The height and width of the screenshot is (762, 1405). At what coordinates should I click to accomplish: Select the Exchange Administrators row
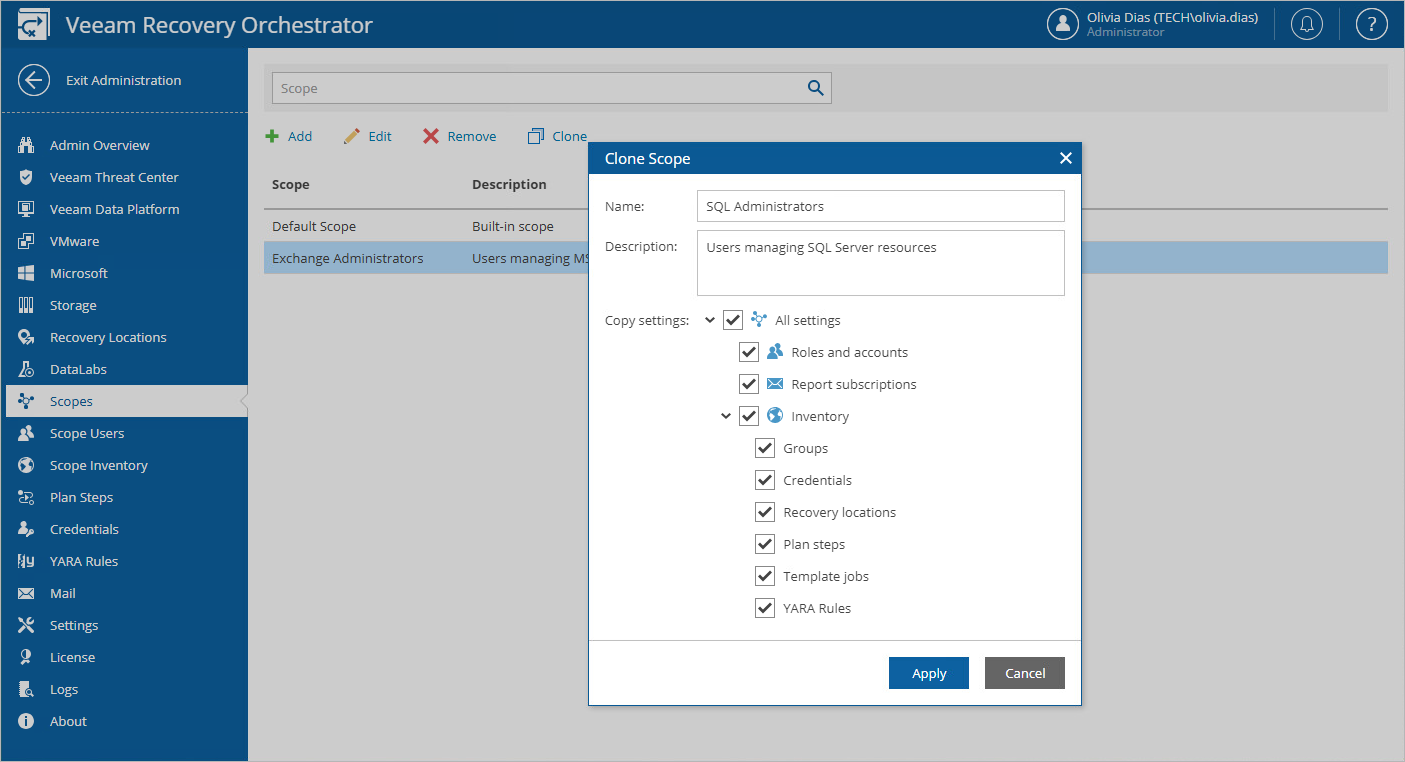826,258
